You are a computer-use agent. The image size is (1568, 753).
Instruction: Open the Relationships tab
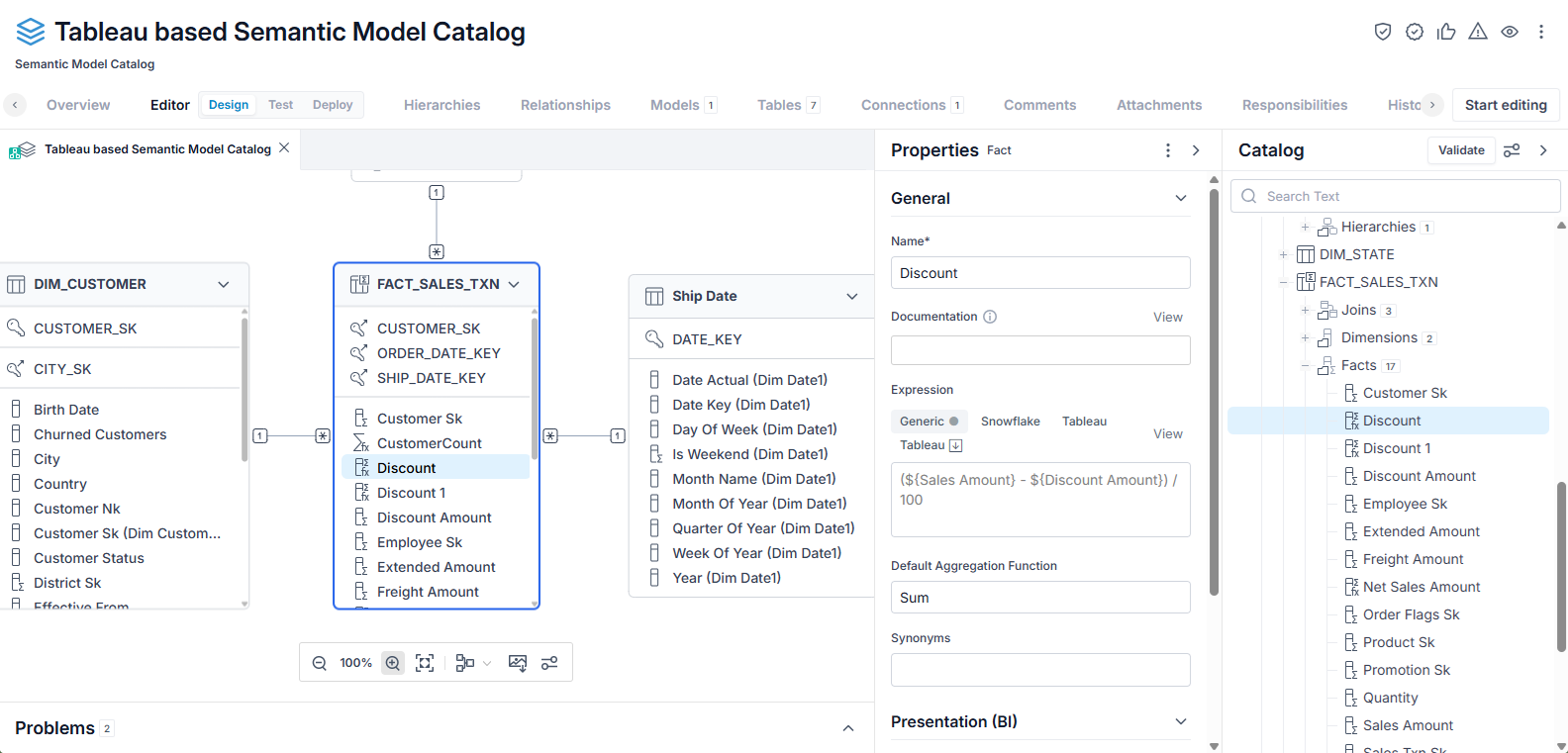(566, 105)
